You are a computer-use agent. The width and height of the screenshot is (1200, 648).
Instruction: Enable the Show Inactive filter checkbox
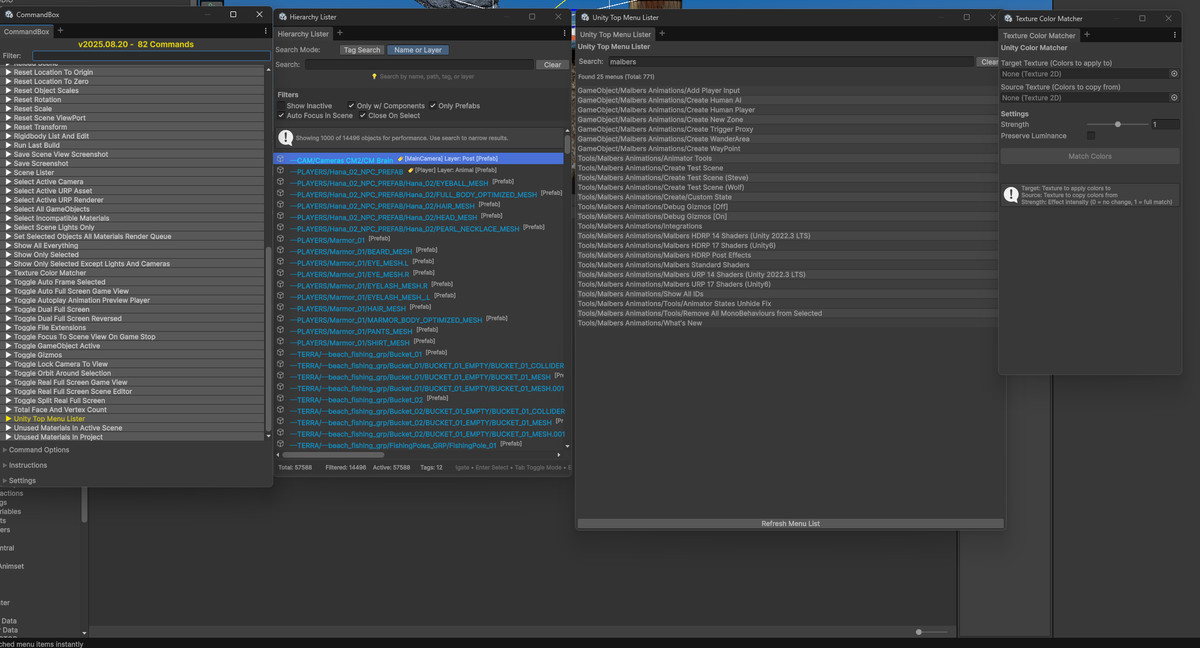click(281, 106)
